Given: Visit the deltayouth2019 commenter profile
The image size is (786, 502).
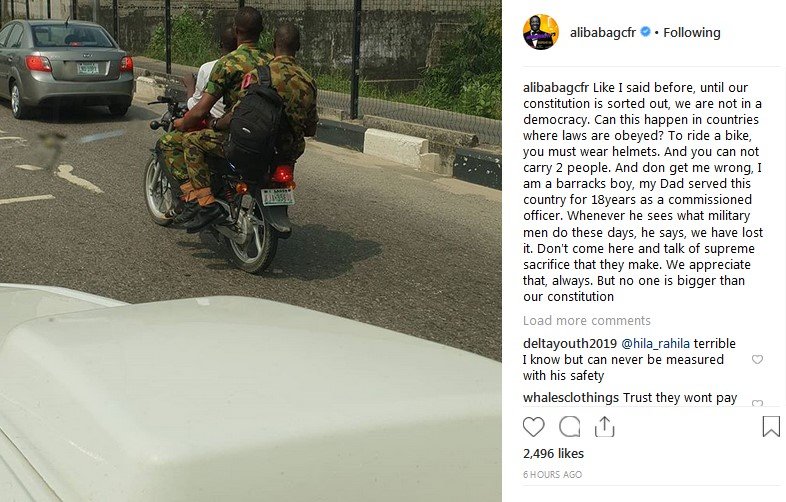Looking at the screenshot, I should click(x=570, y=344).
